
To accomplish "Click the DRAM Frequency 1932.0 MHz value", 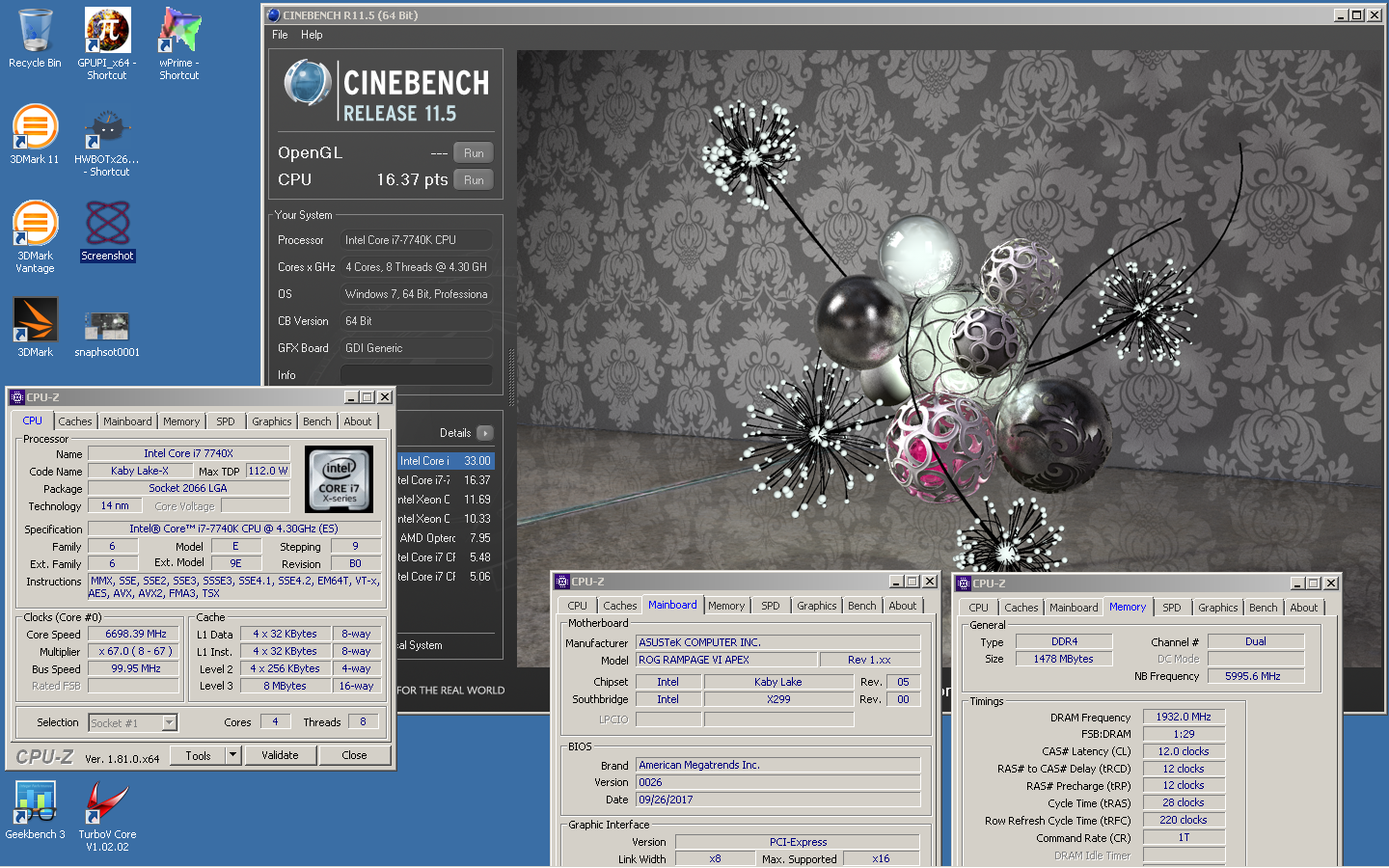I will pyautogui.click(x=1185, y=717).
